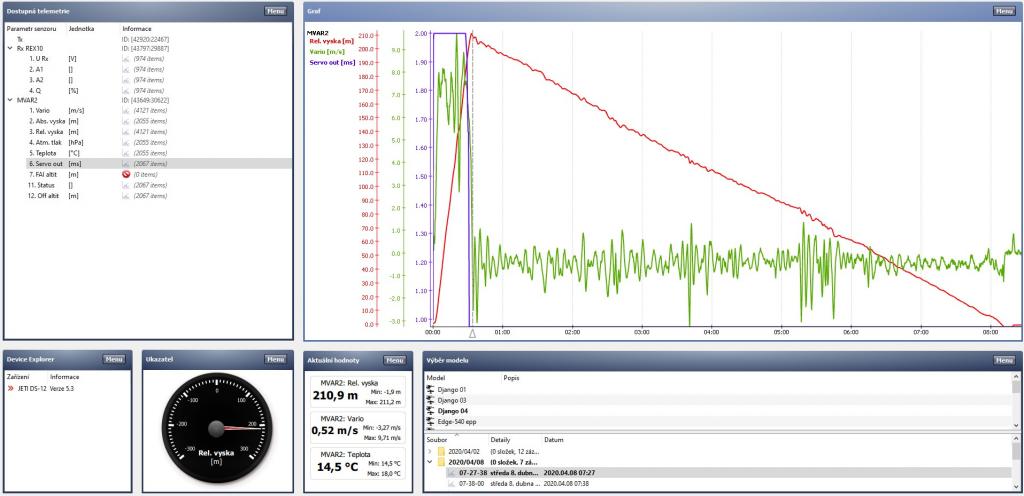1024x496 pixels.
Task: Click the time cursor marker on the graph axis
Action: (472, 333)
